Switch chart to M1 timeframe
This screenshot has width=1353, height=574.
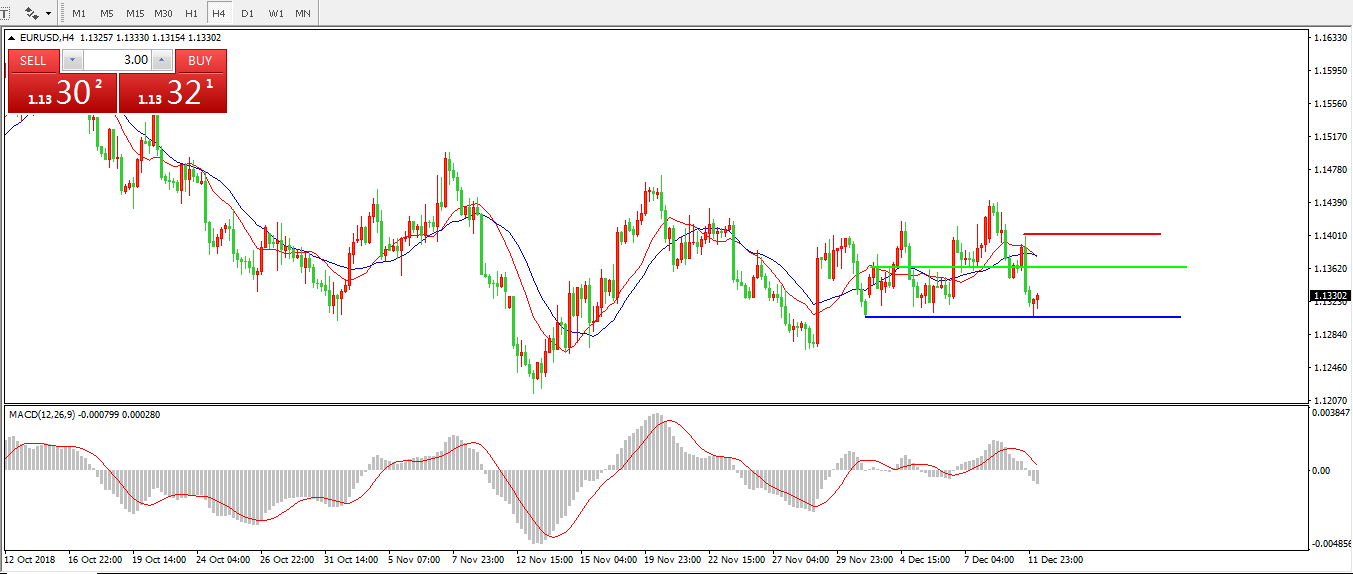pyautogui.click(x=79, y=13)
